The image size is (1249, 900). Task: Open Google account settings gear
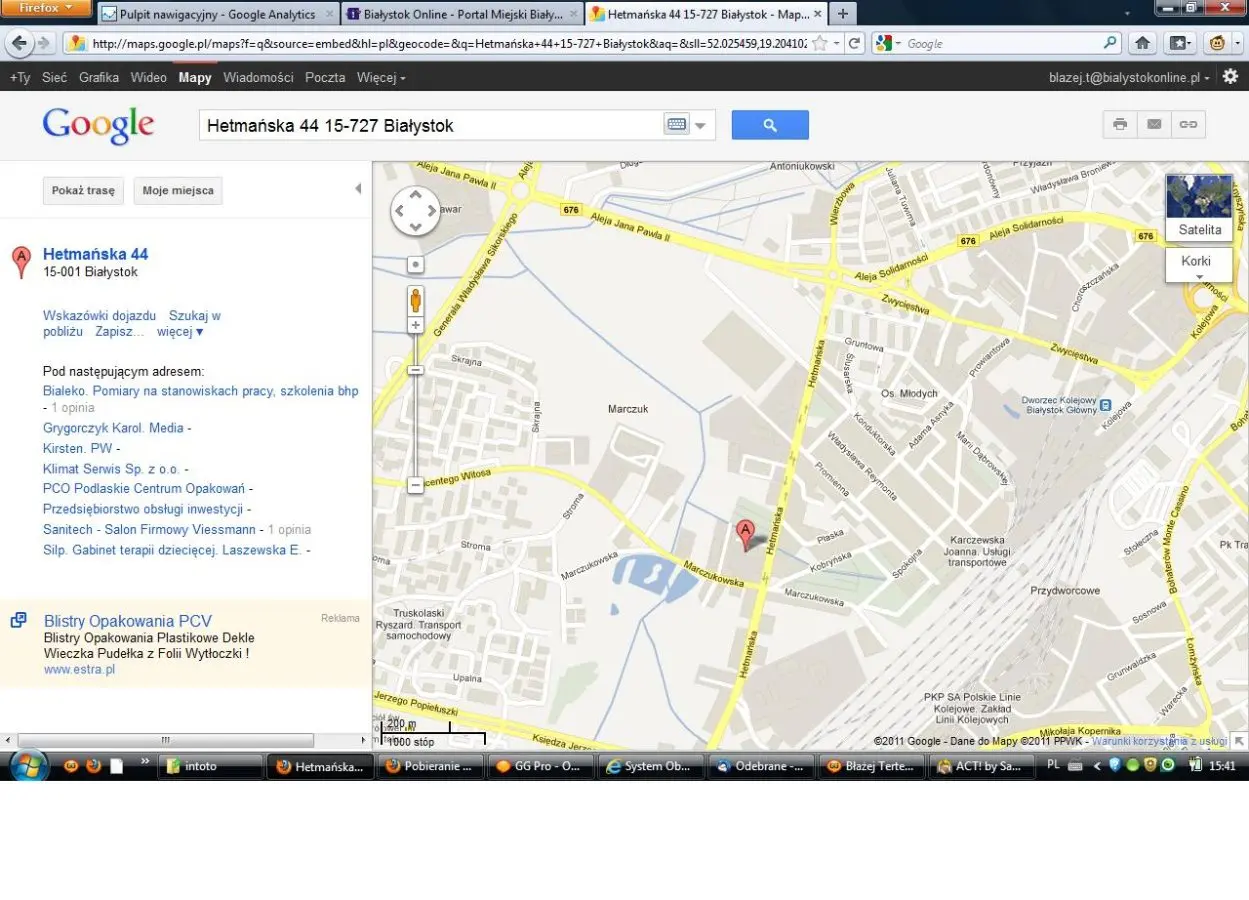click(1230, 76)
